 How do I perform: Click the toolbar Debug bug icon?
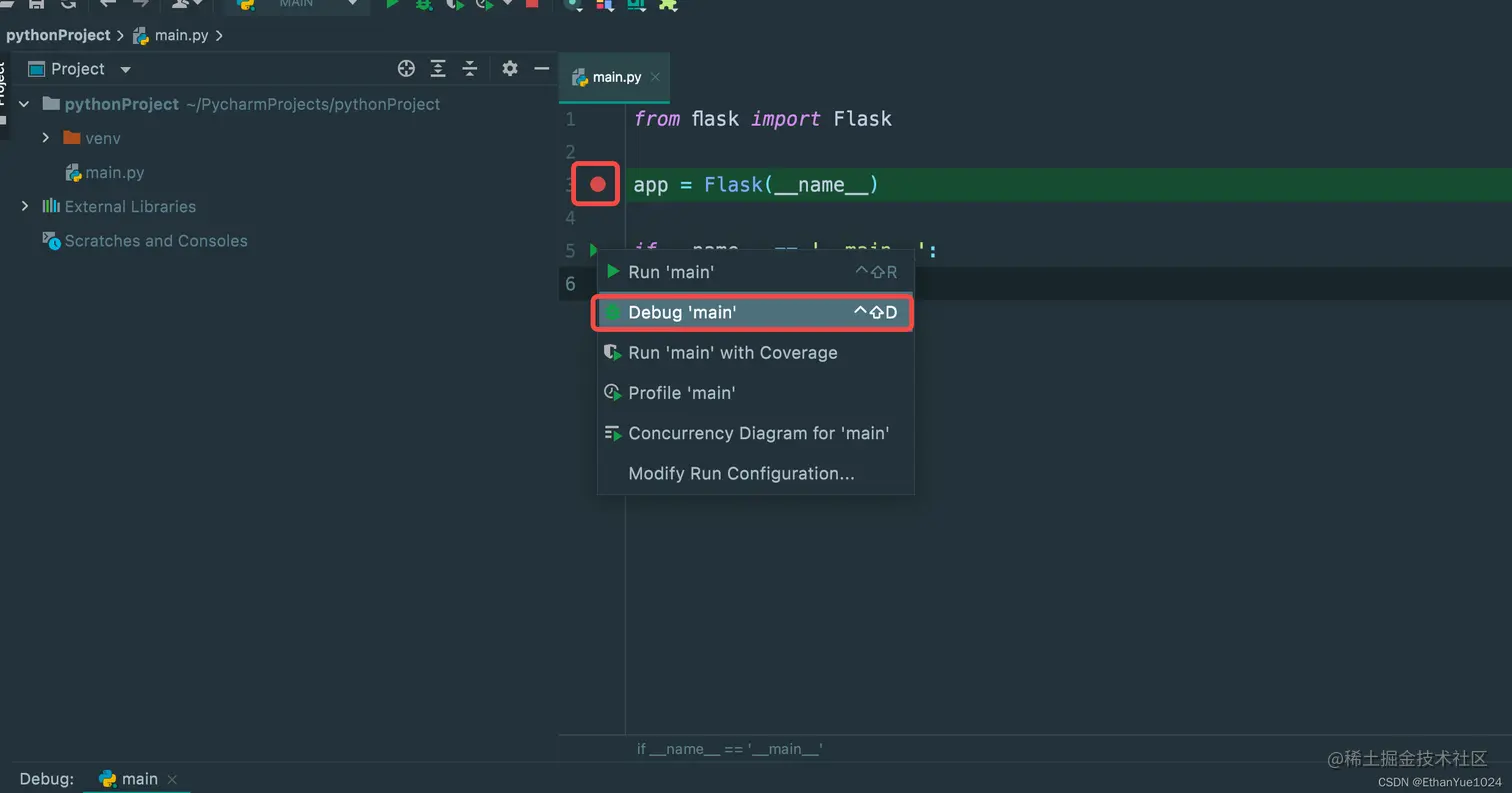click(424, 4)
